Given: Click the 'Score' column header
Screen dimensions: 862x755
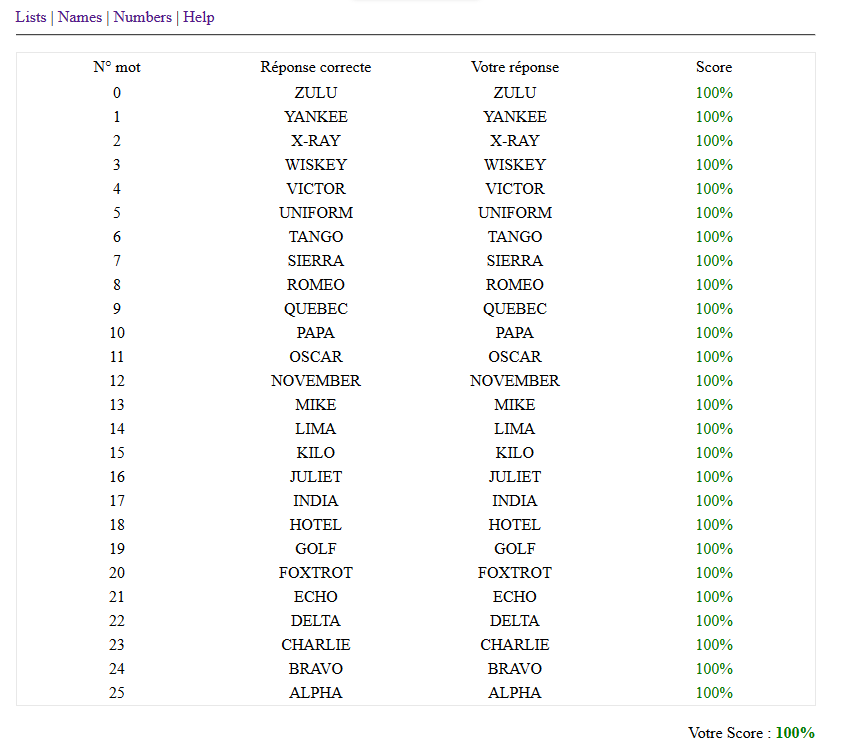Looking at the screenshot, I should [714, 67].
